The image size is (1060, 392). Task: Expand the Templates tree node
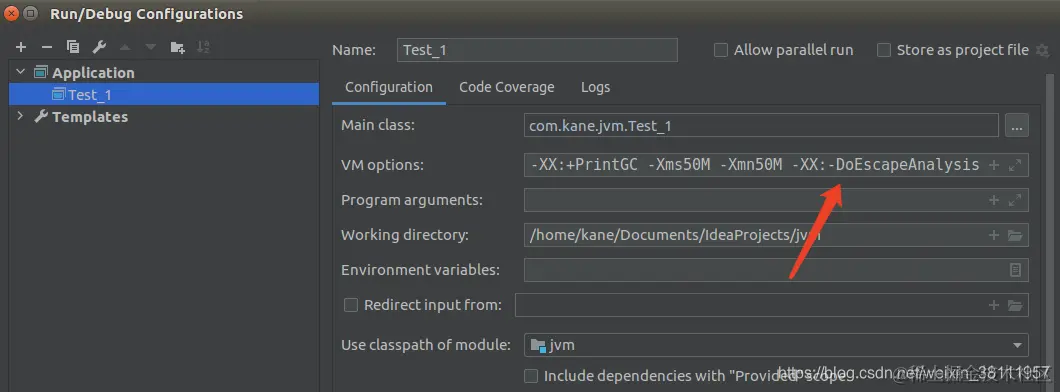pyautogui.click(x=20, y=116)
